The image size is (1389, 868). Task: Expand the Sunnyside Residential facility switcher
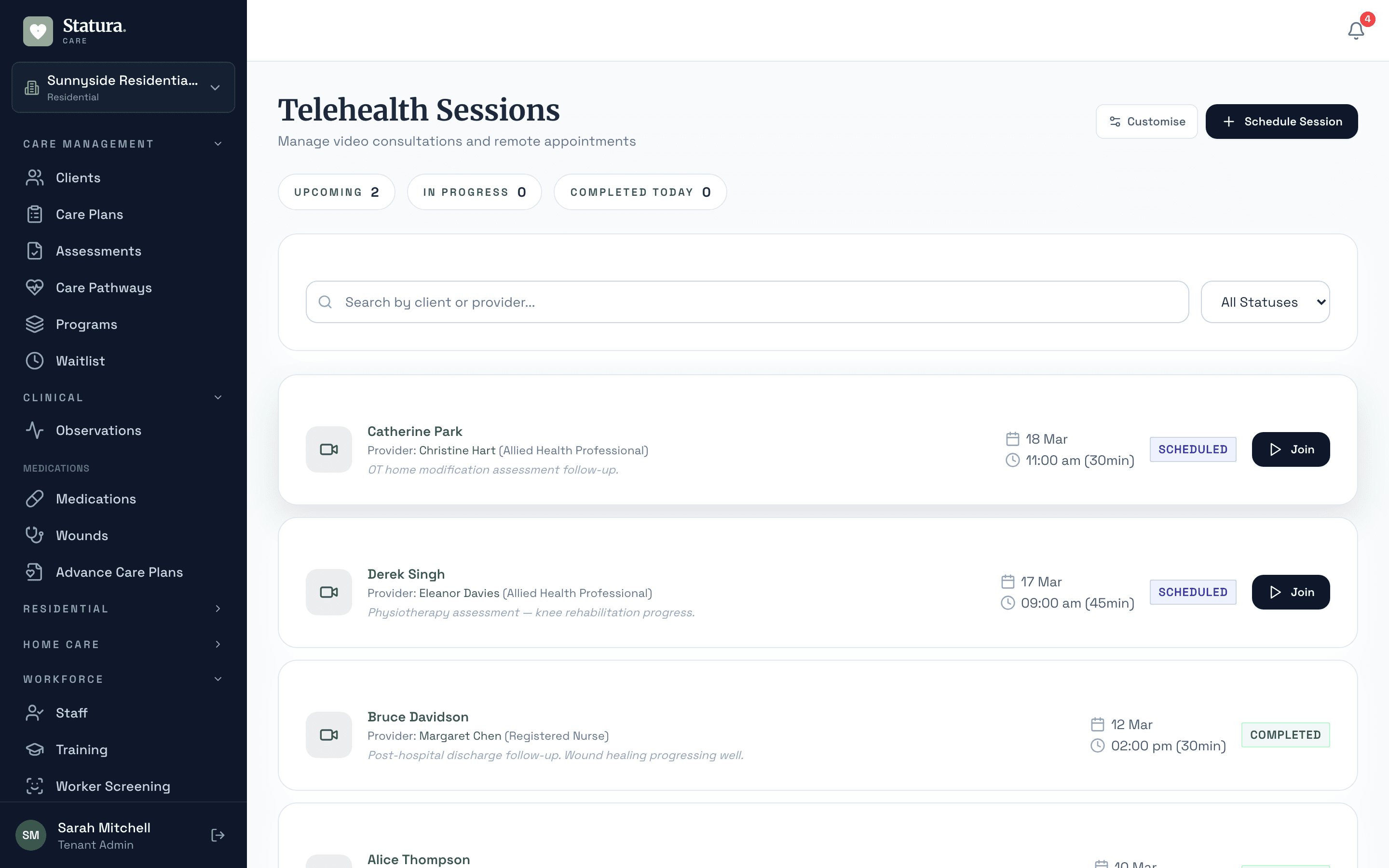123,87
